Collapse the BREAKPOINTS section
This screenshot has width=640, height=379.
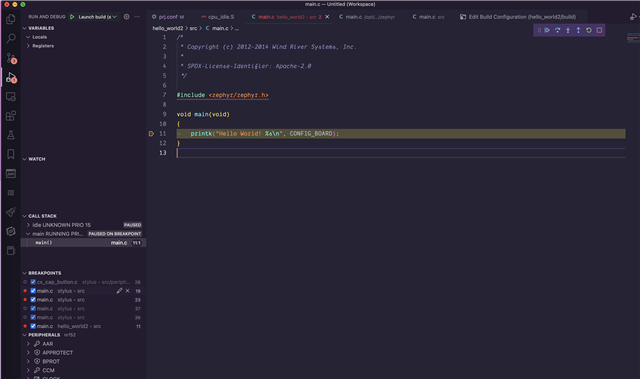coord(24,273)
